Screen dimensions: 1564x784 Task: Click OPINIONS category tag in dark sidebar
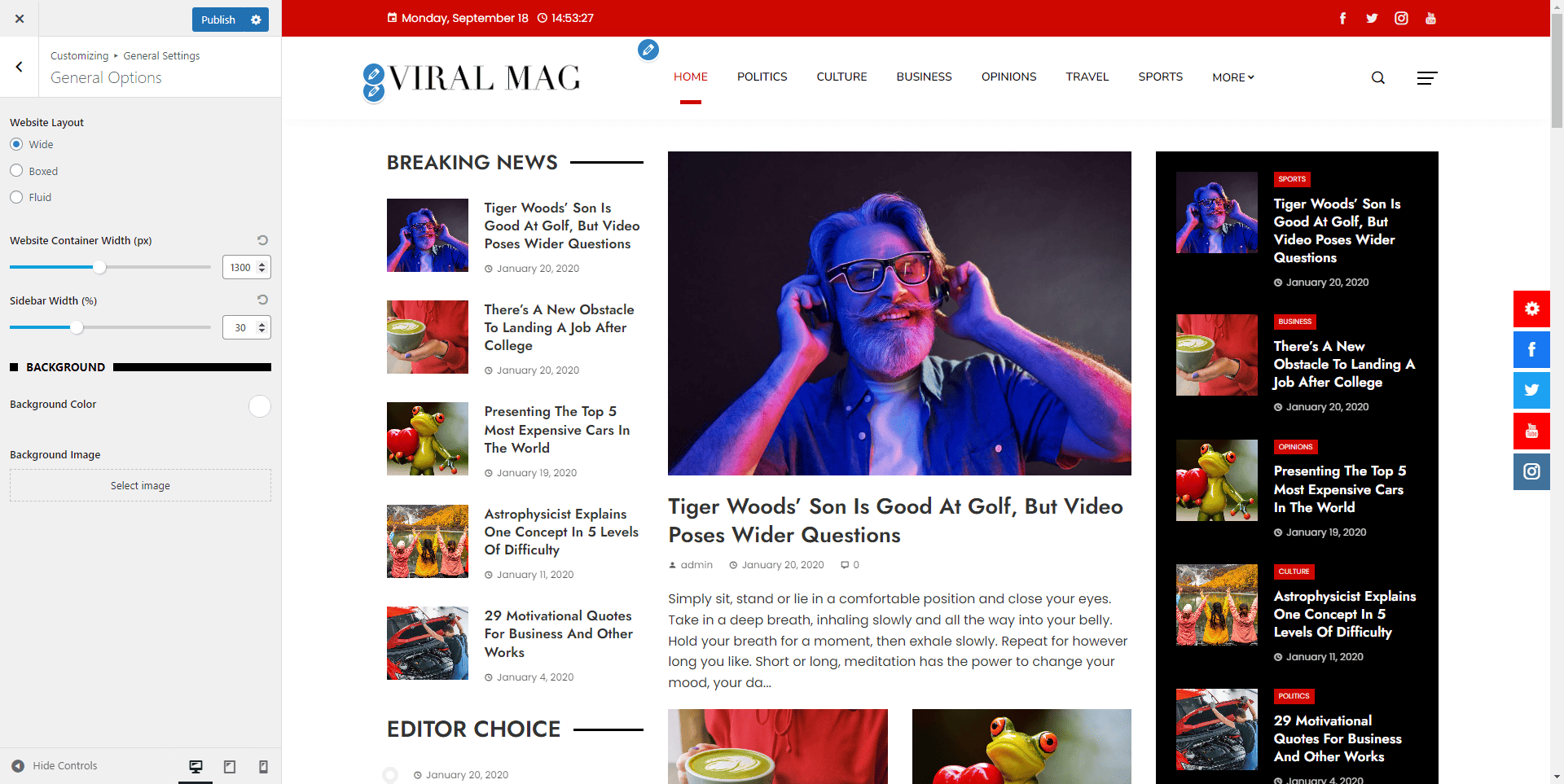[x=1295, y=447]
